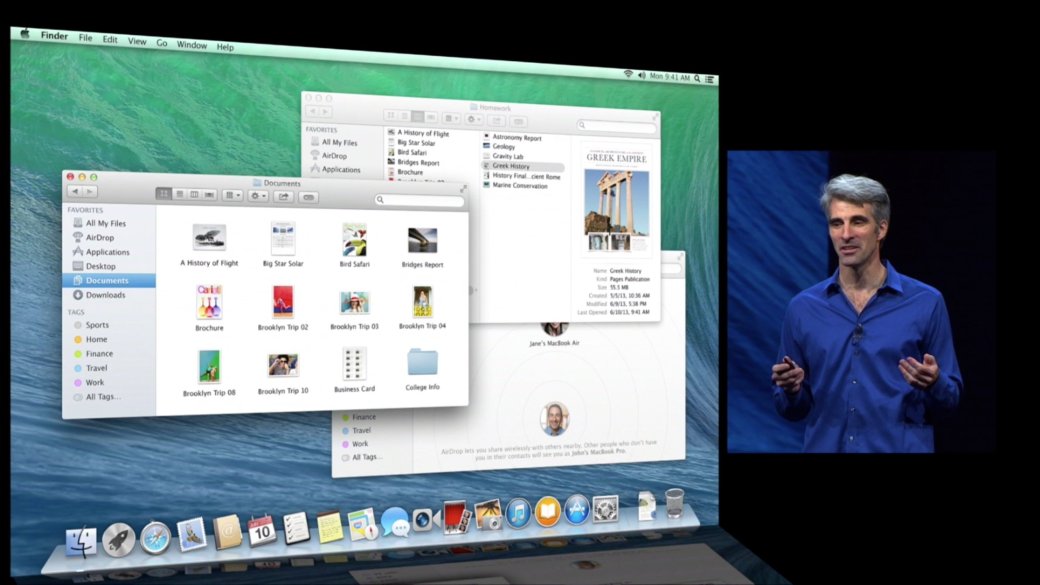Open the Apple menu
Image resolution: width=1040 pixels, height=585 pixels.
25,34
